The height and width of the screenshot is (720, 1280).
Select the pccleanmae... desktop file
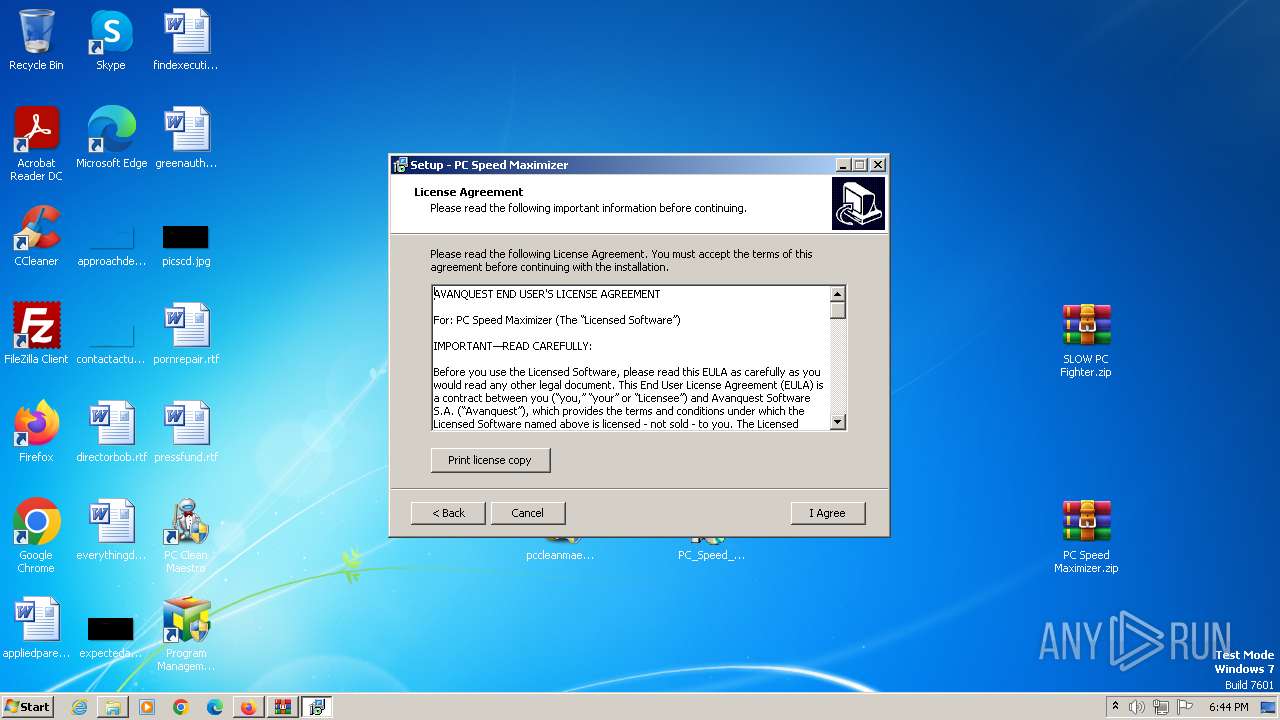tap(560, 549)
